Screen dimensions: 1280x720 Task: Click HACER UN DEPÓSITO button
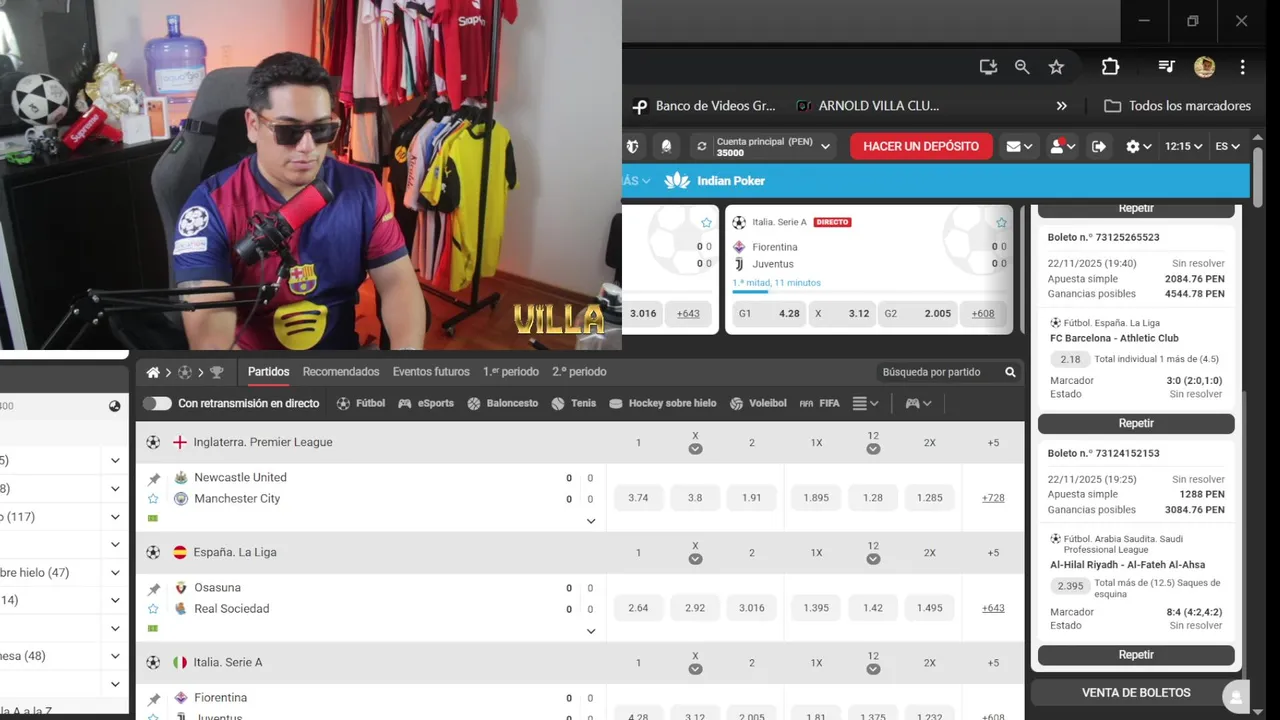pos(921,146)
